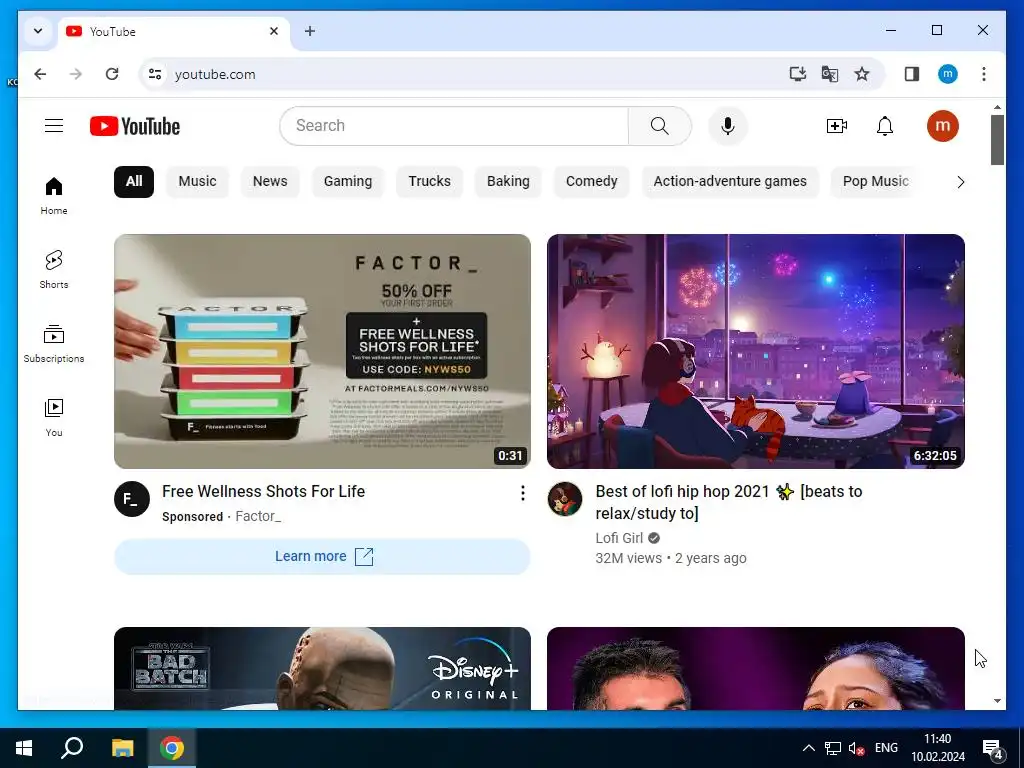This screenshot has width=1024, height=768.
Task: Go back with browser back arrow
Action: pyautogui.click(x=40, y=74)
